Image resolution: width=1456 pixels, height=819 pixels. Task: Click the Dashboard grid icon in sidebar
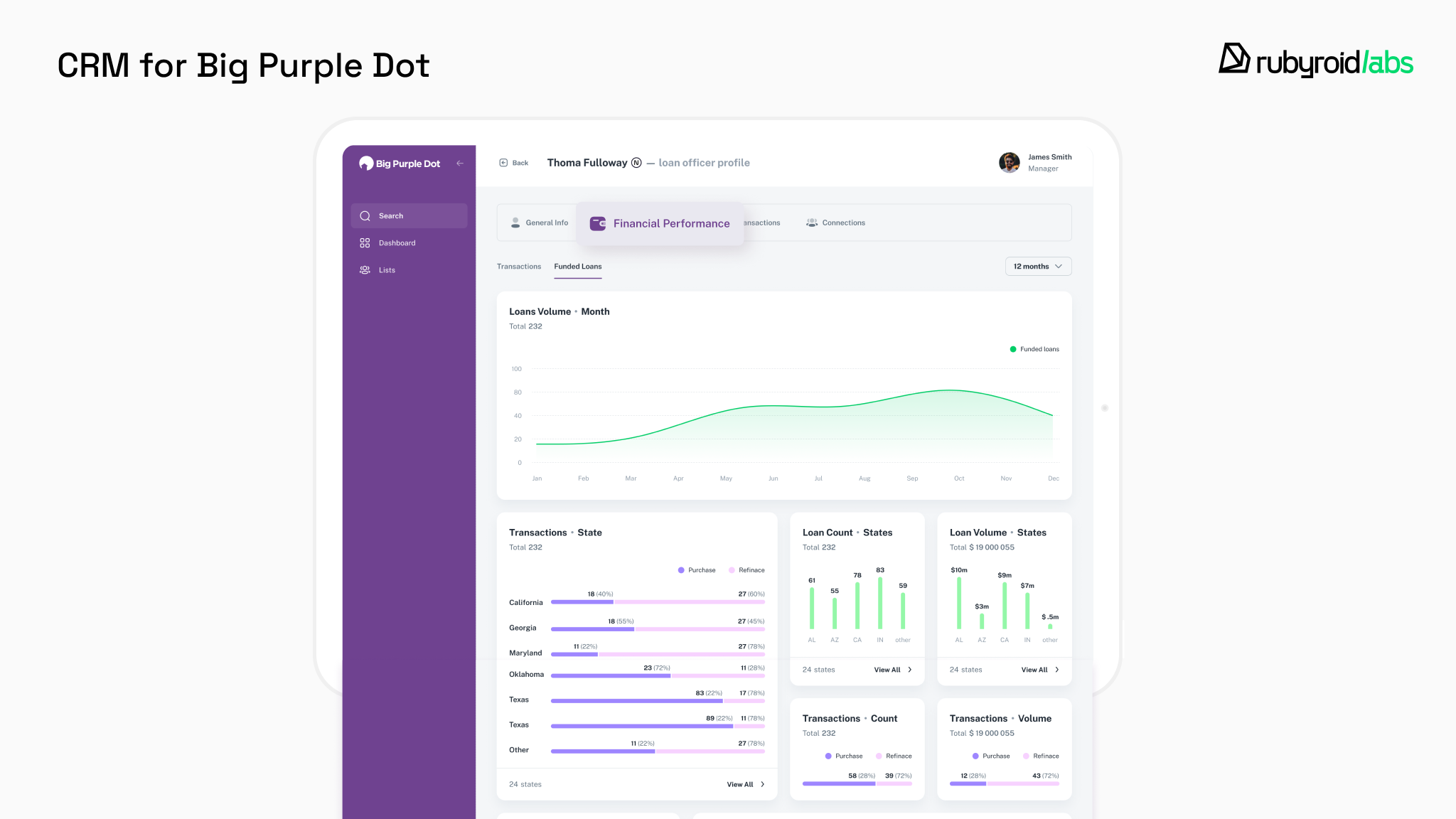(365, 243)
